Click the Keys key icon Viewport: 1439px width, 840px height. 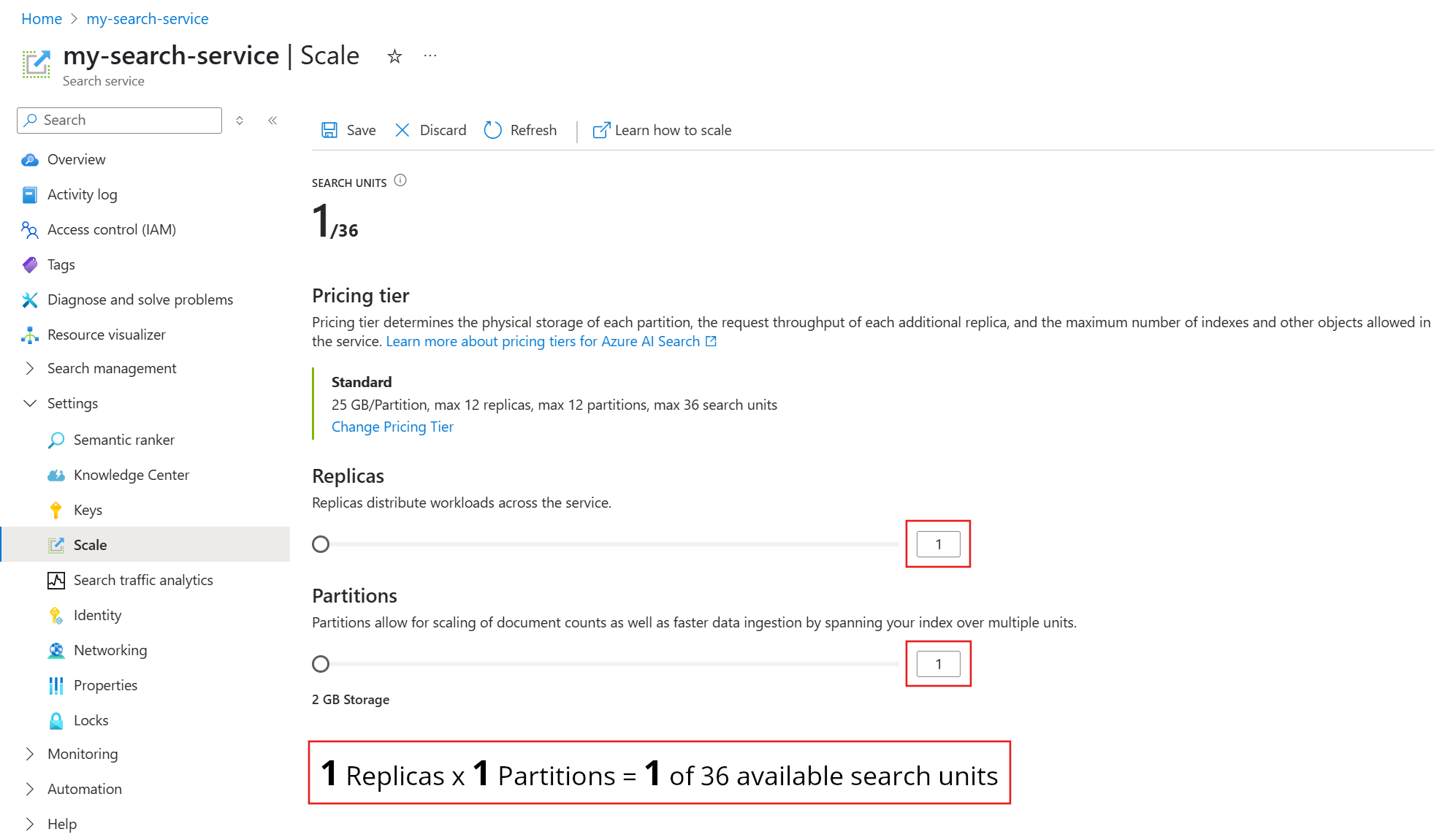(56, 510)
